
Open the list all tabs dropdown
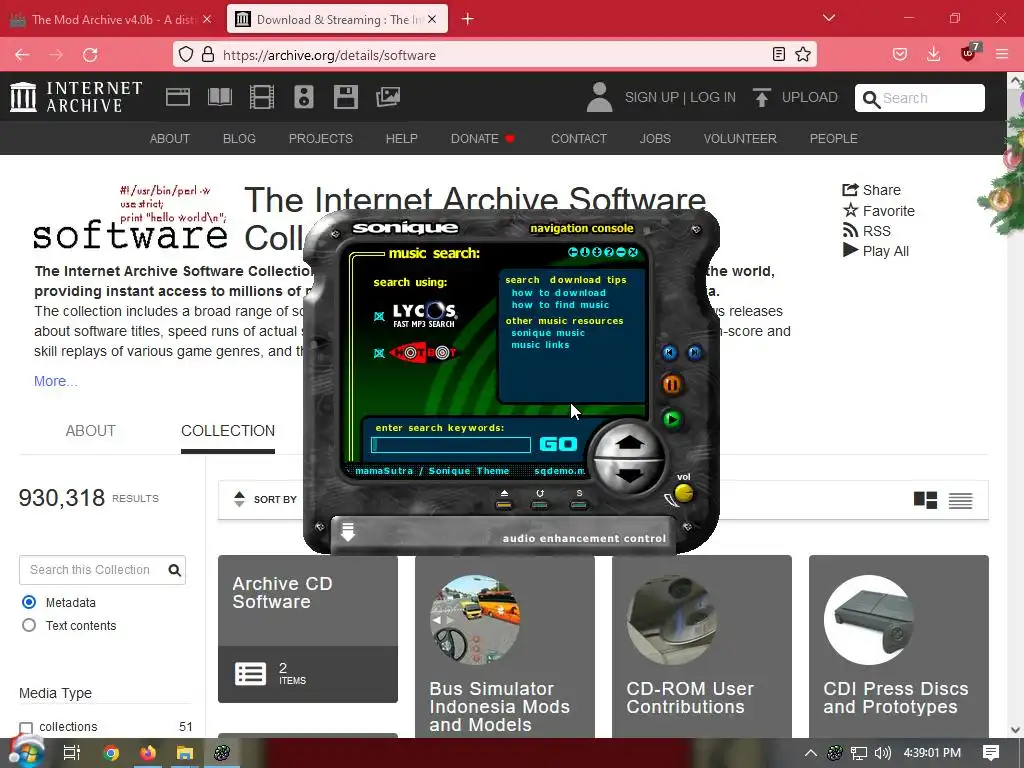829,18
